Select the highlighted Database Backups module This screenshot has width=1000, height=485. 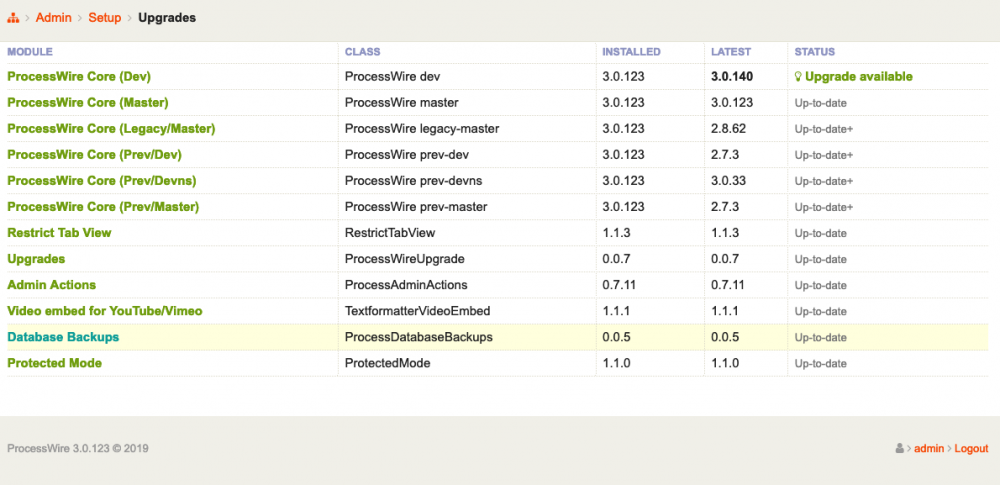(x=63, y=337)
